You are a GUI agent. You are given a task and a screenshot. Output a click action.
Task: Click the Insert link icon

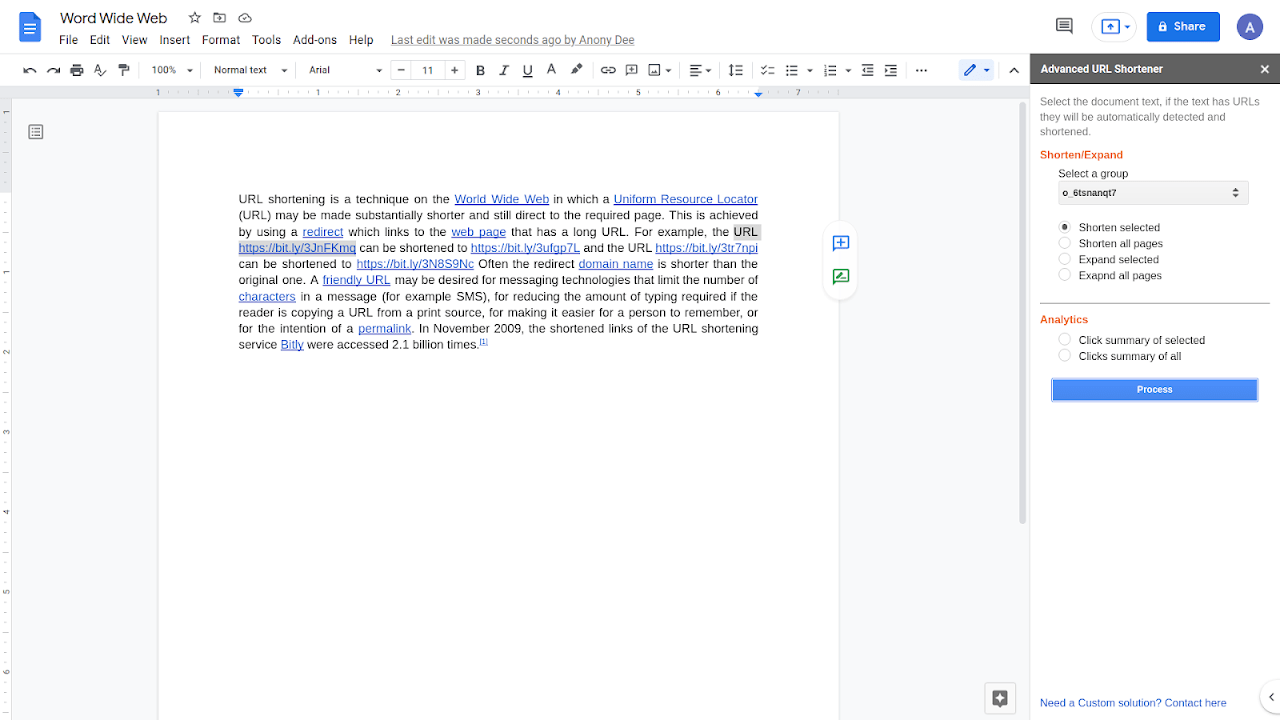coord(608,70)
